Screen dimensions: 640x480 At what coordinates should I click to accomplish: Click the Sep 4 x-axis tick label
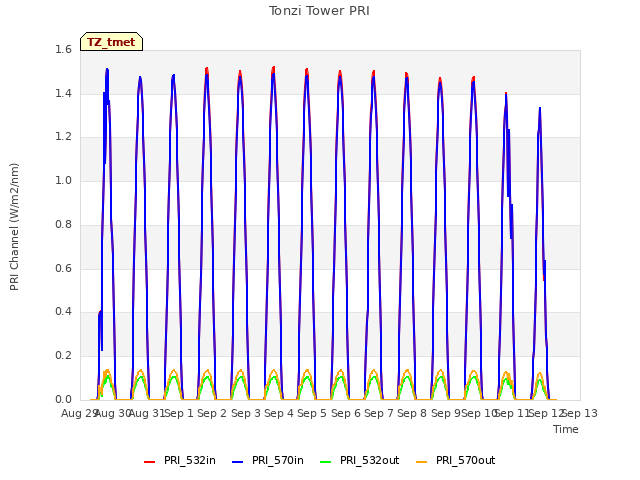point(279,413)
